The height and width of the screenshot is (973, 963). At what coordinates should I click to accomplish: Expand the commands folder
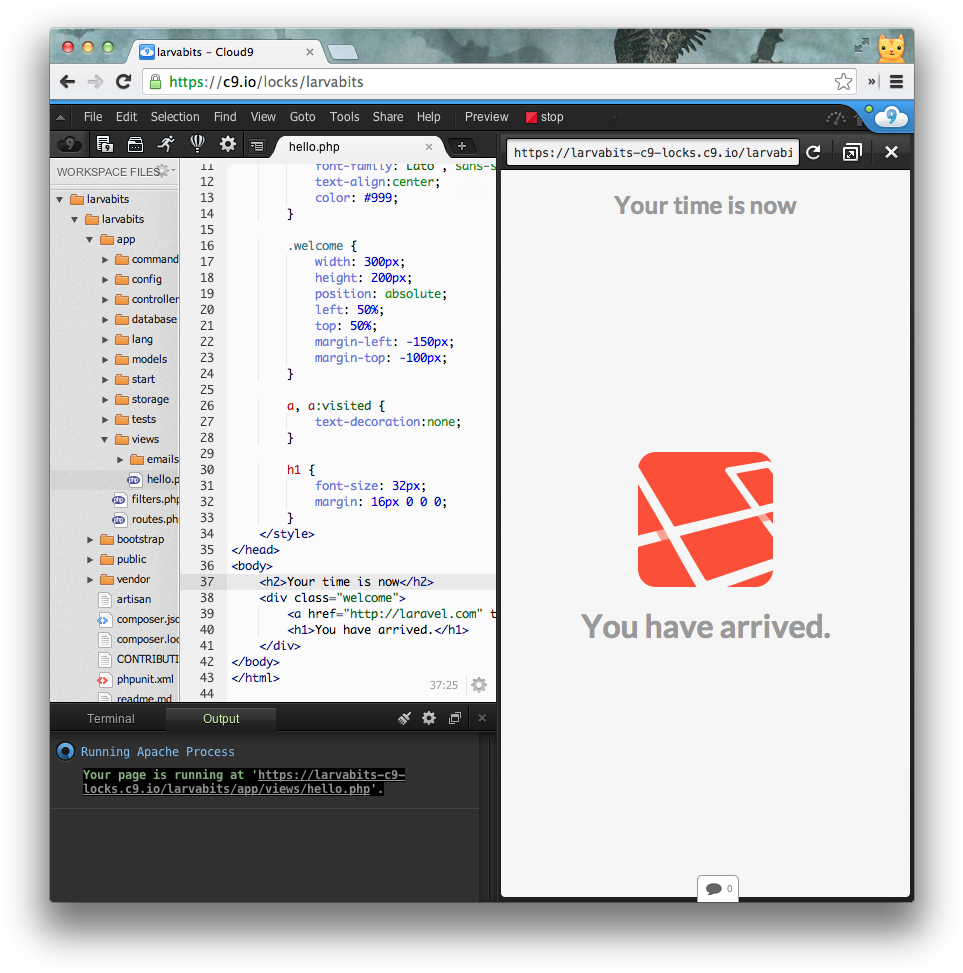coord(105,259)
